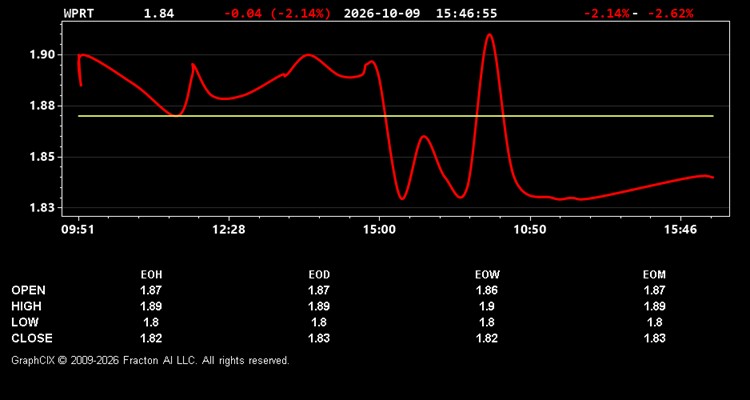Click the 12:28 time axis label
Image resolution: width=750 pixels, height=400 pixels.
(229, 230)
